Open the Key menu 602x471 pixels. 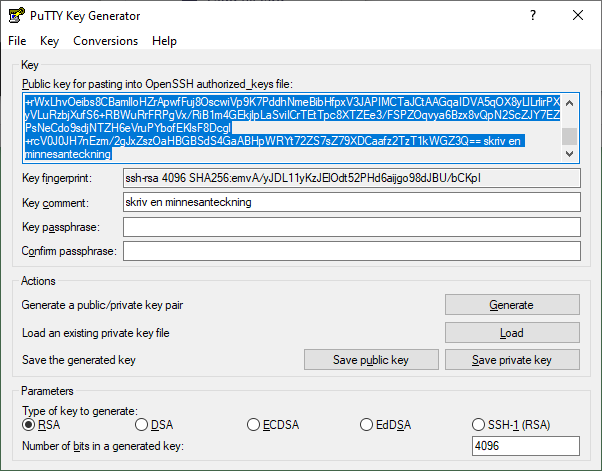[x=50, y=41]
